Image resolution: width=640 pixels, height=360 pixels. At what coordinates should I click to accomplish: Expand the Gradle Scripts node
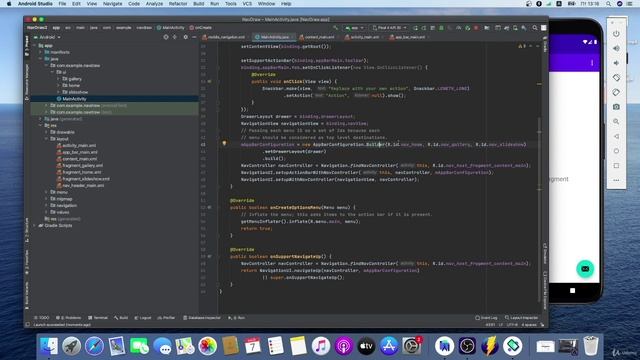(x=35, y=225)
